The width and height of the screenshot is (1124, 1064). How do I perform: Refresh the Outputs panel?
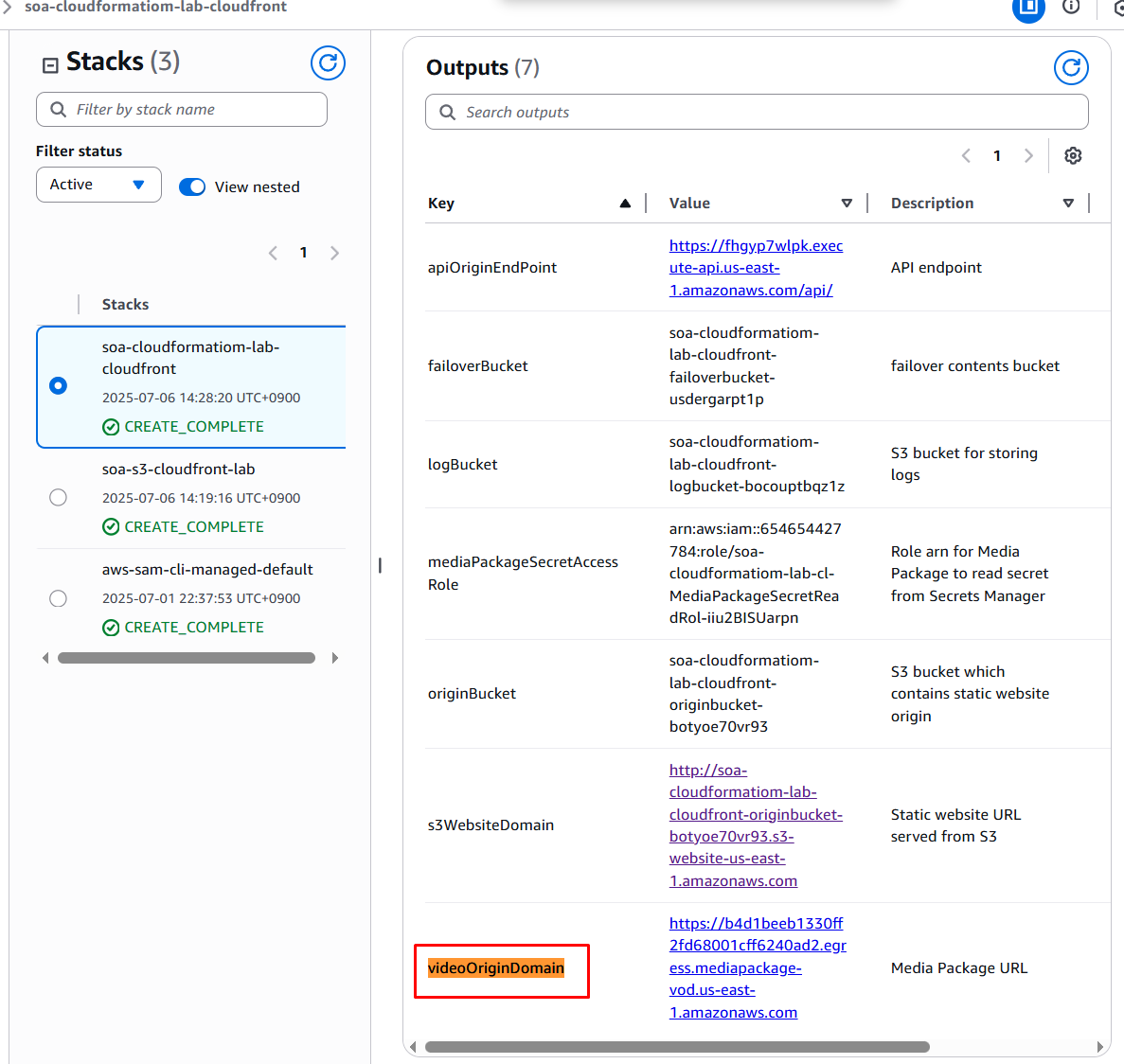point(1071,68)
